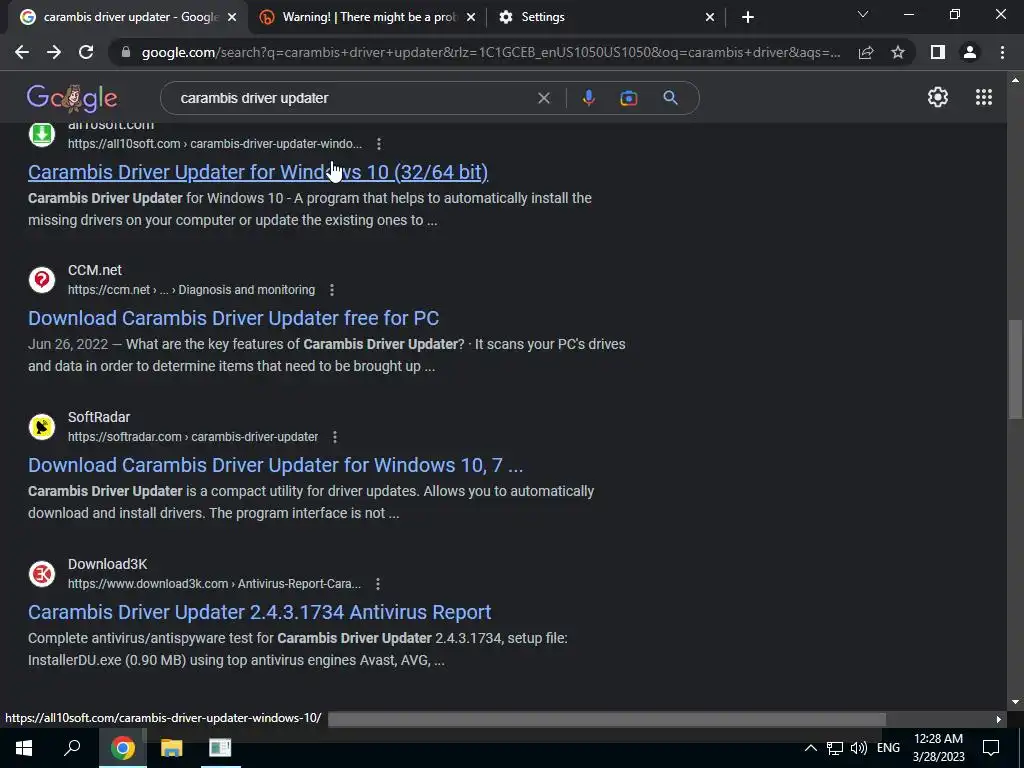The image size is (1024, 768).
Task: Click the all10soft.com site favicon
Action: [42, 134]
